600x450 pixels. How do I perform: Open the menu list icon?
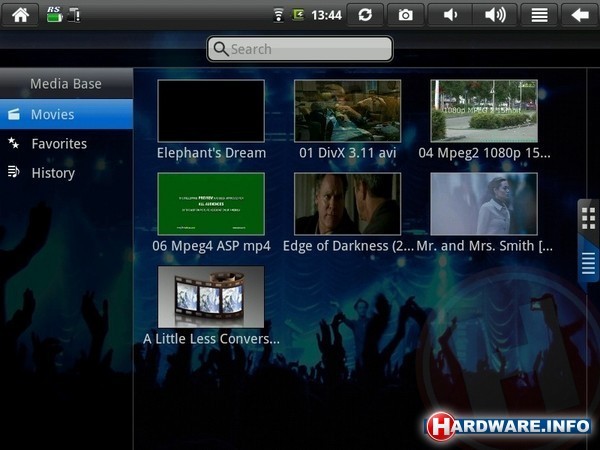click(x=539, y=15)
